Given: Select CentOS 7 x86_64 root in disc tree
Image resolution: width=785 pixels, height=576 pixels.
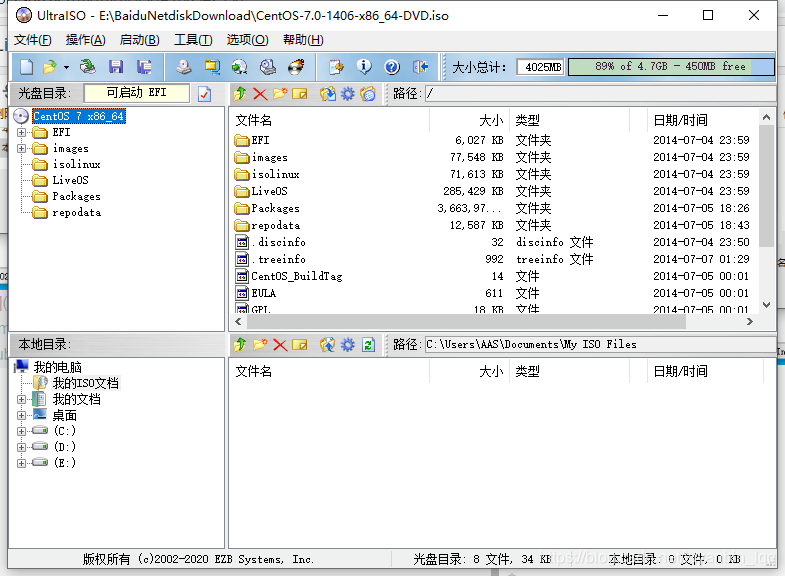Looking at the screenshot, I should coord(79,116).
